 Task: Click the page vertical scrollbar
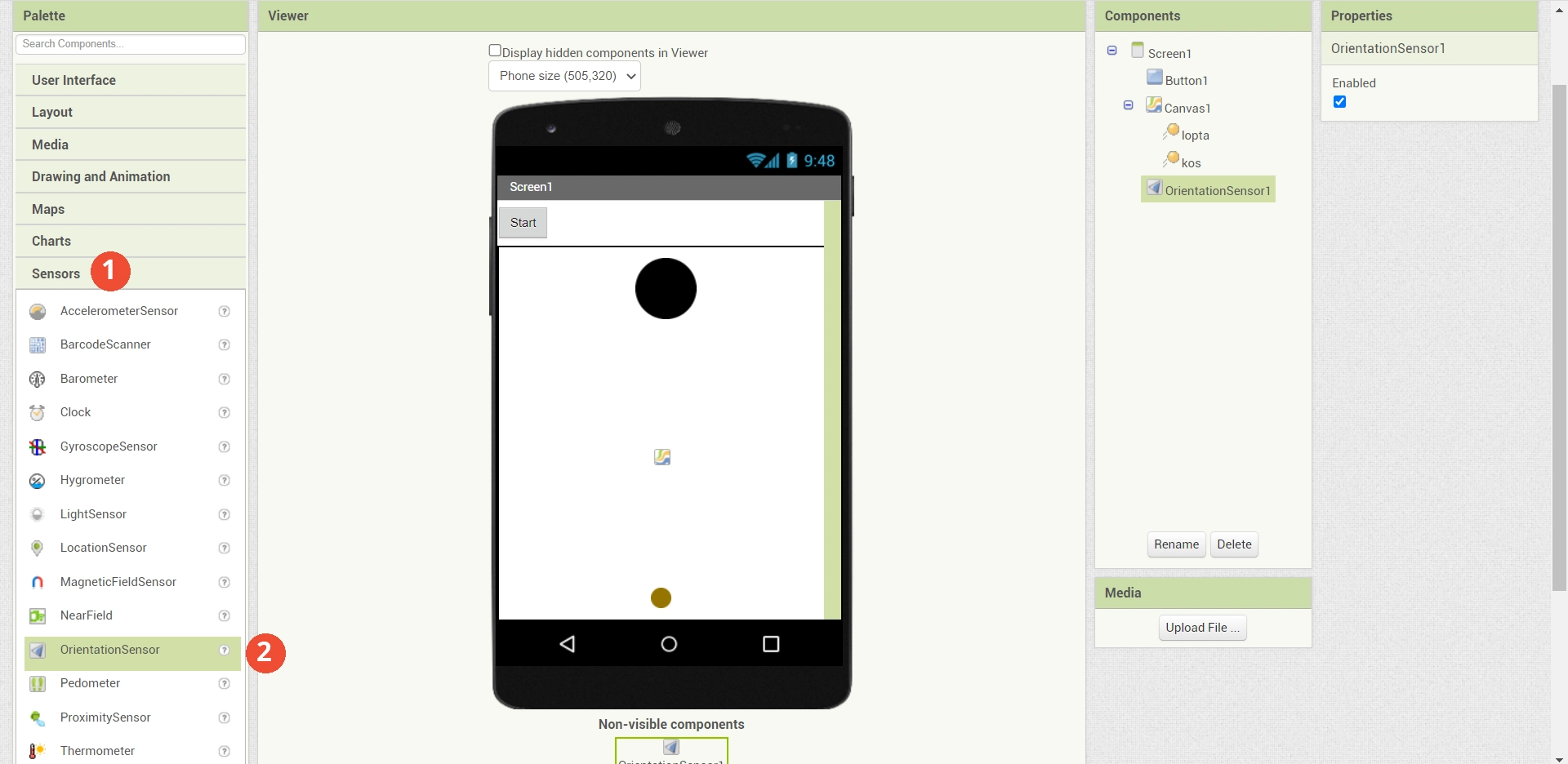1559,337
